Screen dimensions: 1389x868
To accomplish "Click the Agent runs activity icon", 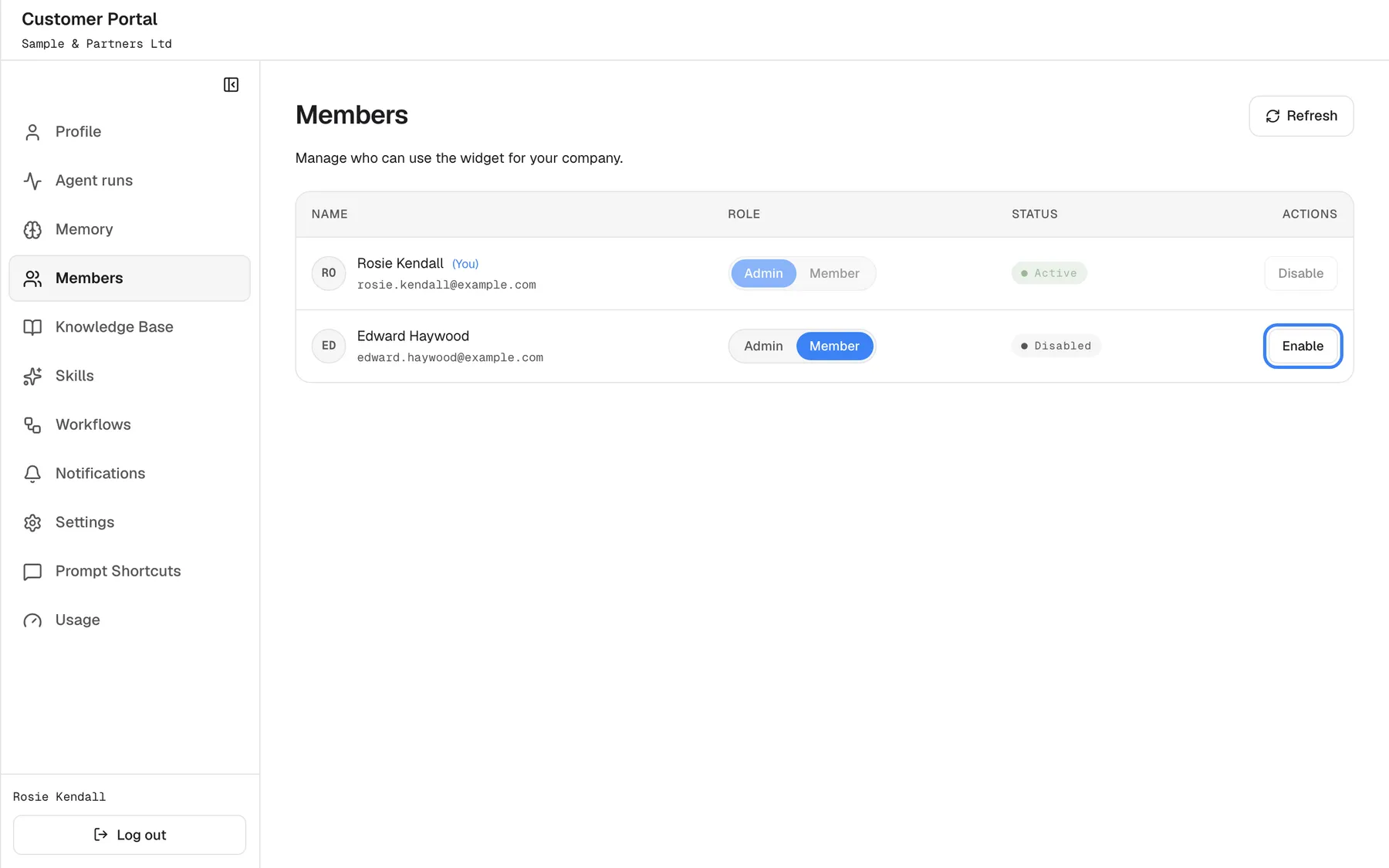I will click(x=32, y=181).
